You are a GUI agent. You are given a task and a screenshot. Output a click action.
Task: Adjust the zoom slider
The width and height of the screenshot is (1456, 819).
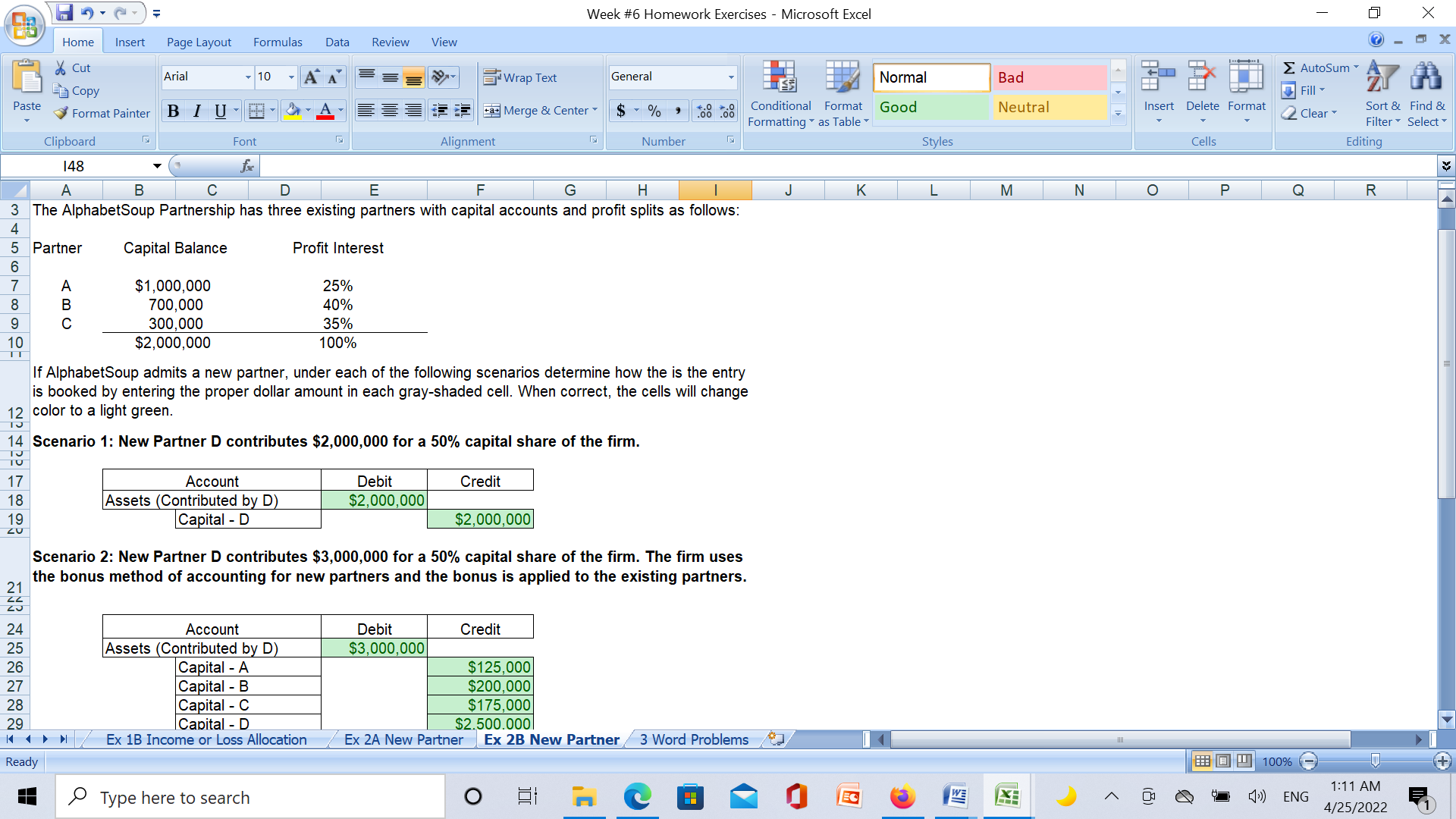pos(1374,761)
